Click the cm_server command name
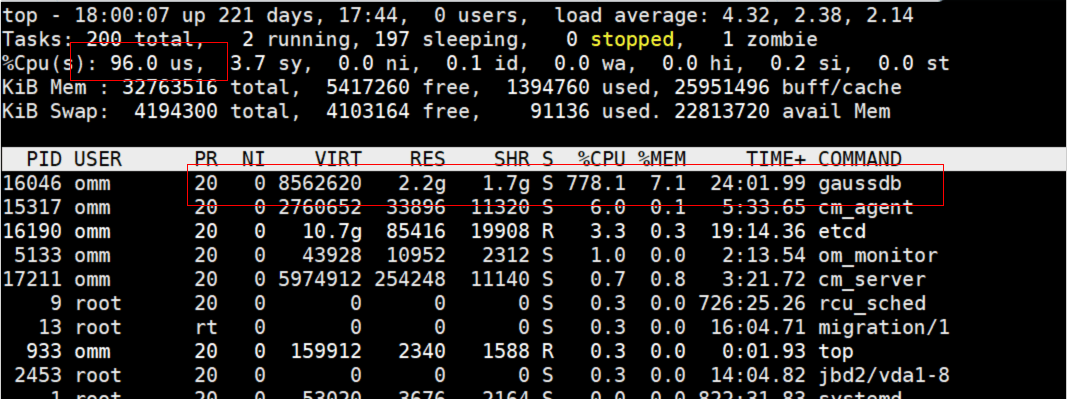This screenshot has height=399, width=1069. (x=872, y=280)
